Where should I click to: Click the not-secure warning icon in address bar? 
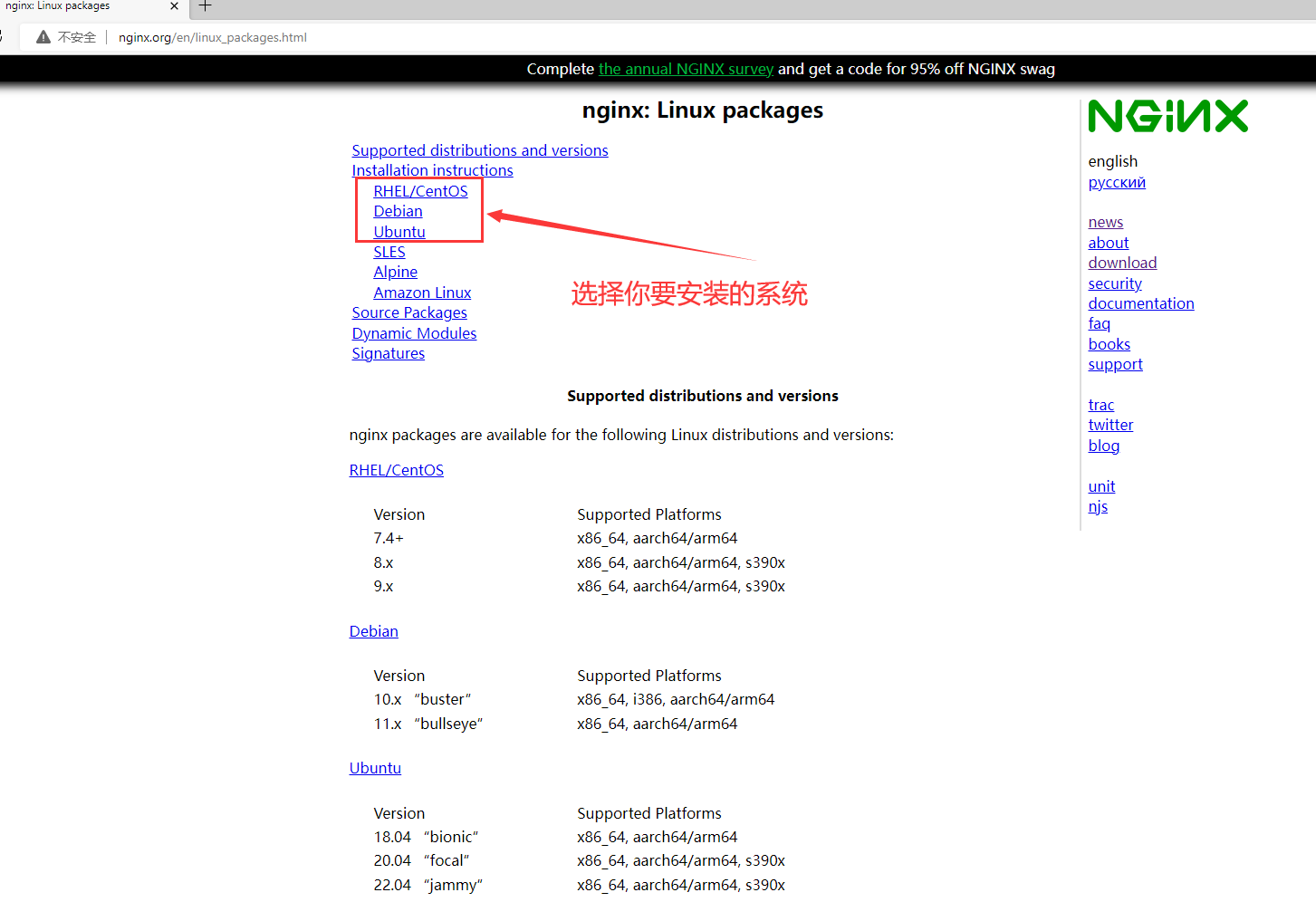coord(43,37)
